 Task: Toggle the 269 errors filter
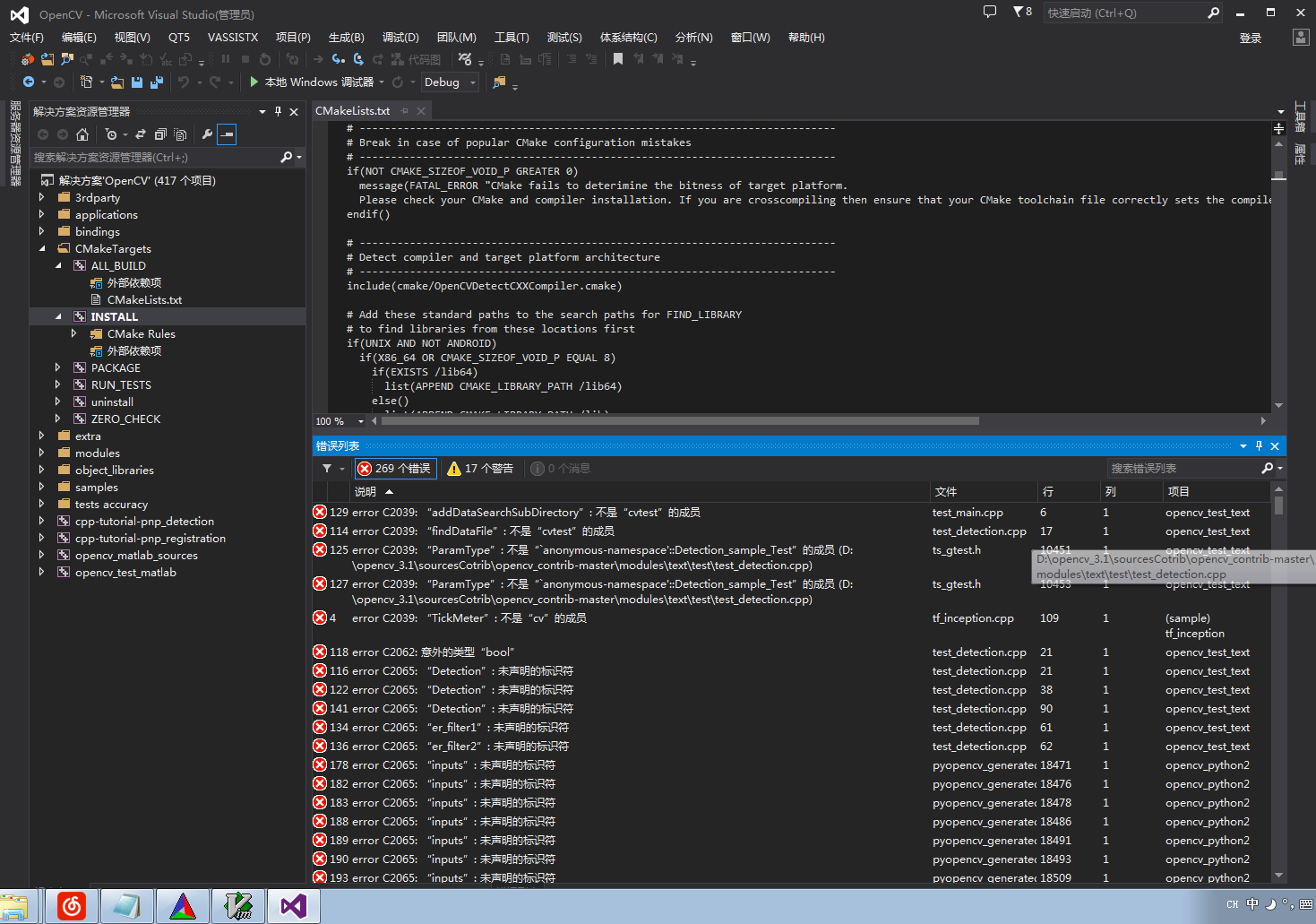coord(395,468)
